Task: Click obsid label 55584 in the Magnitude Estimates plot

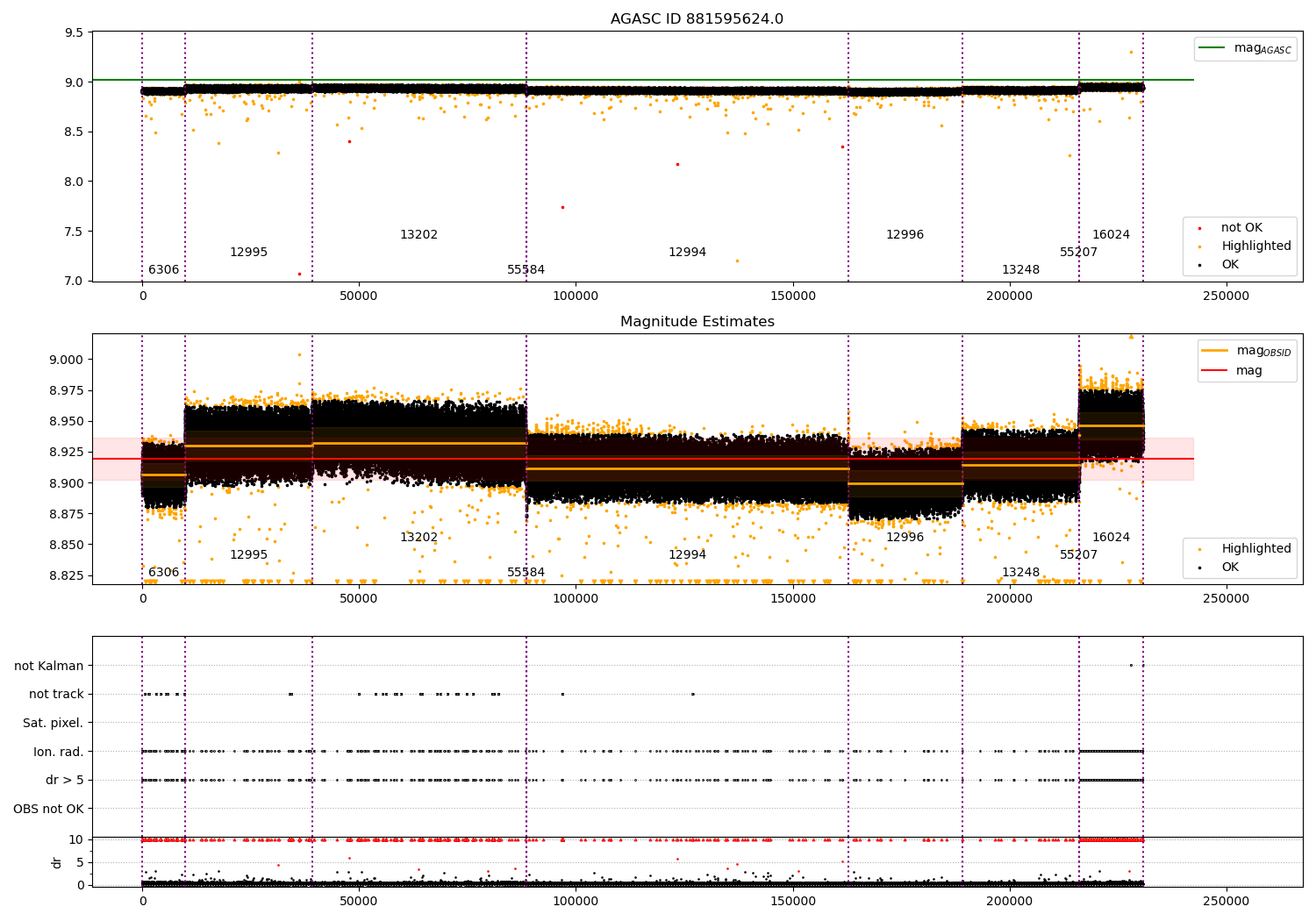Action: [526, 573]
